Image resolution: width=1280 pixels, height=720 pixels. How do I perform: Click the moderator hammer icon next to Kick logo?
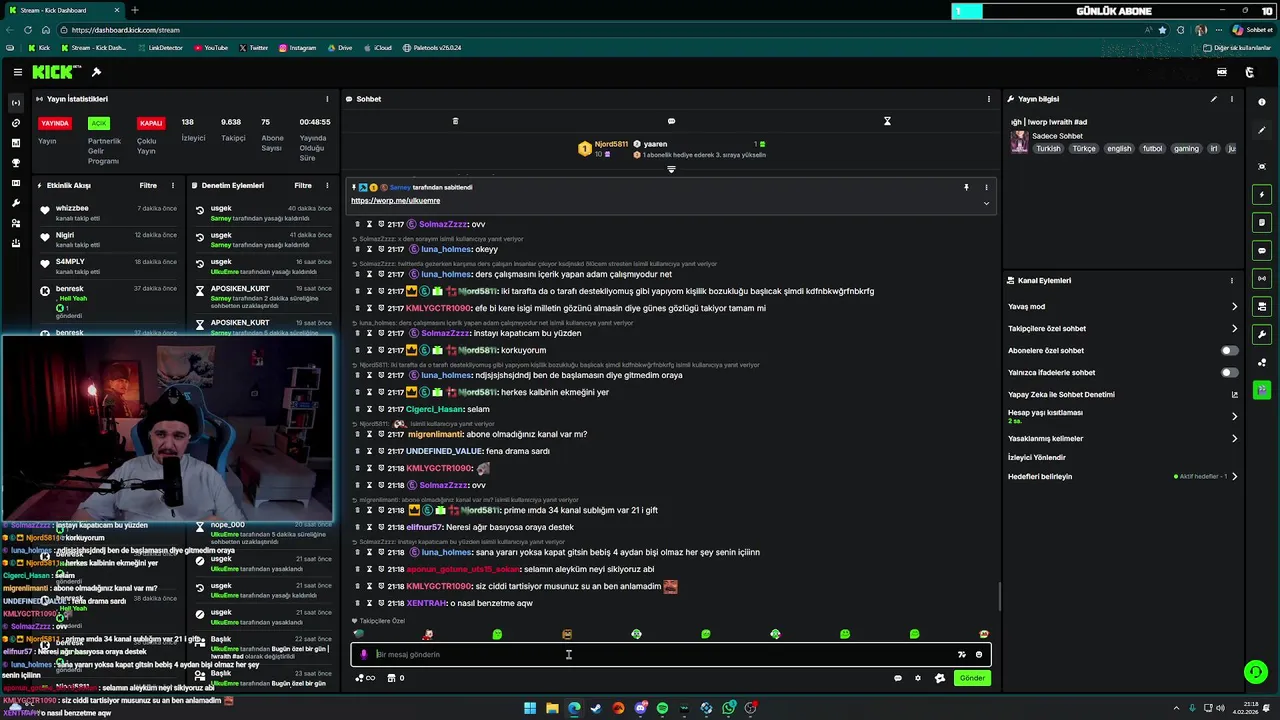96,72
